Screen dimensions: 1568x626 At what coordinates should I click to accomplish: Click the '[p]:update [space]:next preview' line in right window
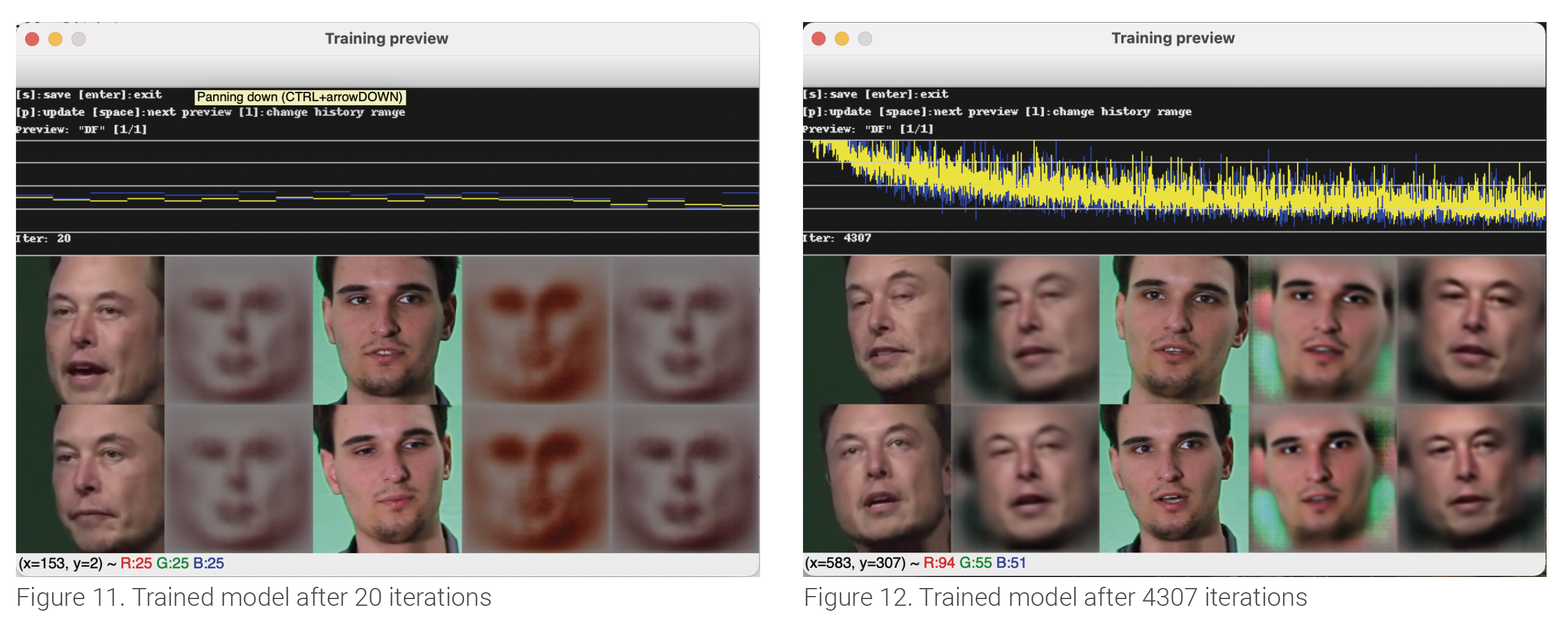click(x=997, y=111)
